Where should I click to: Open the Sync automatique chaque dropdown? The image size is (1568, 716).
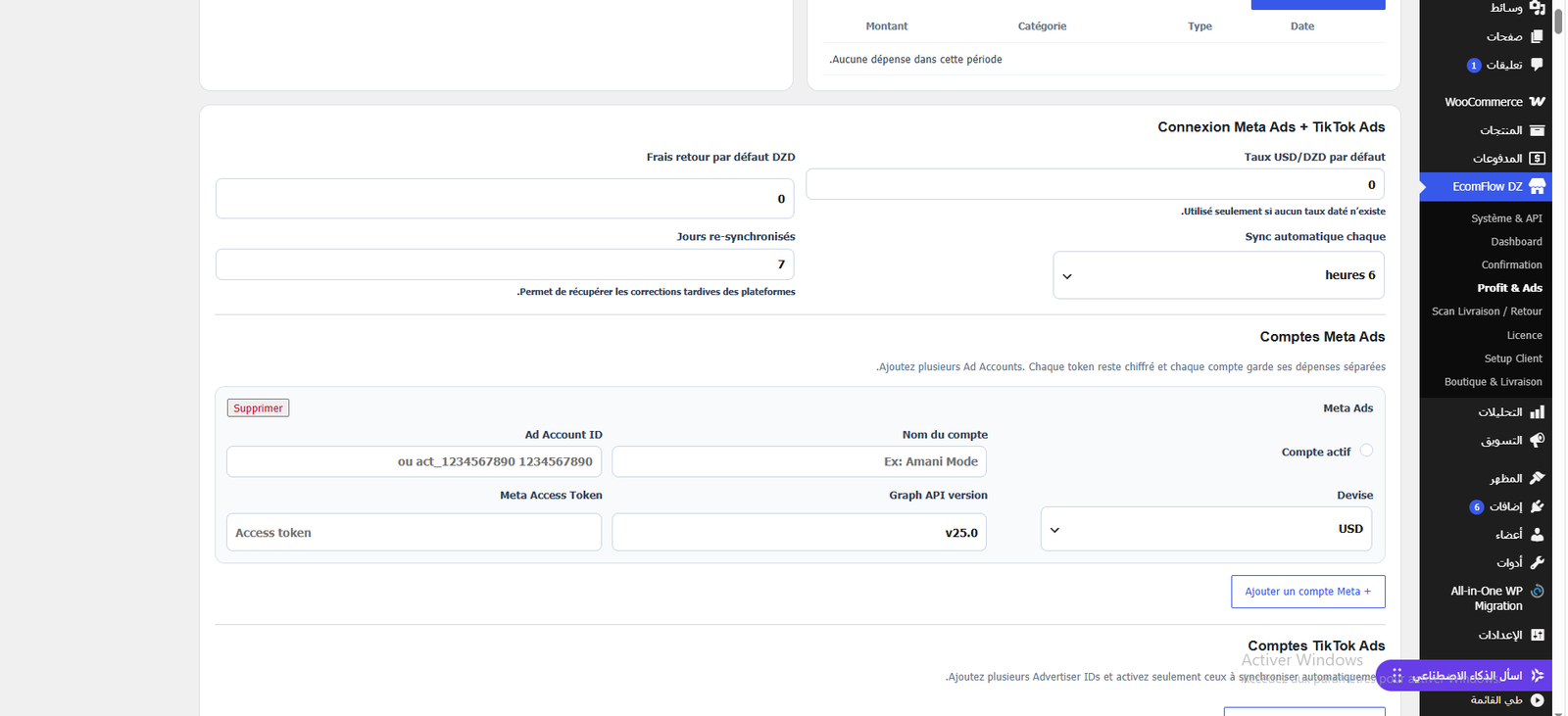(1219, 275)
